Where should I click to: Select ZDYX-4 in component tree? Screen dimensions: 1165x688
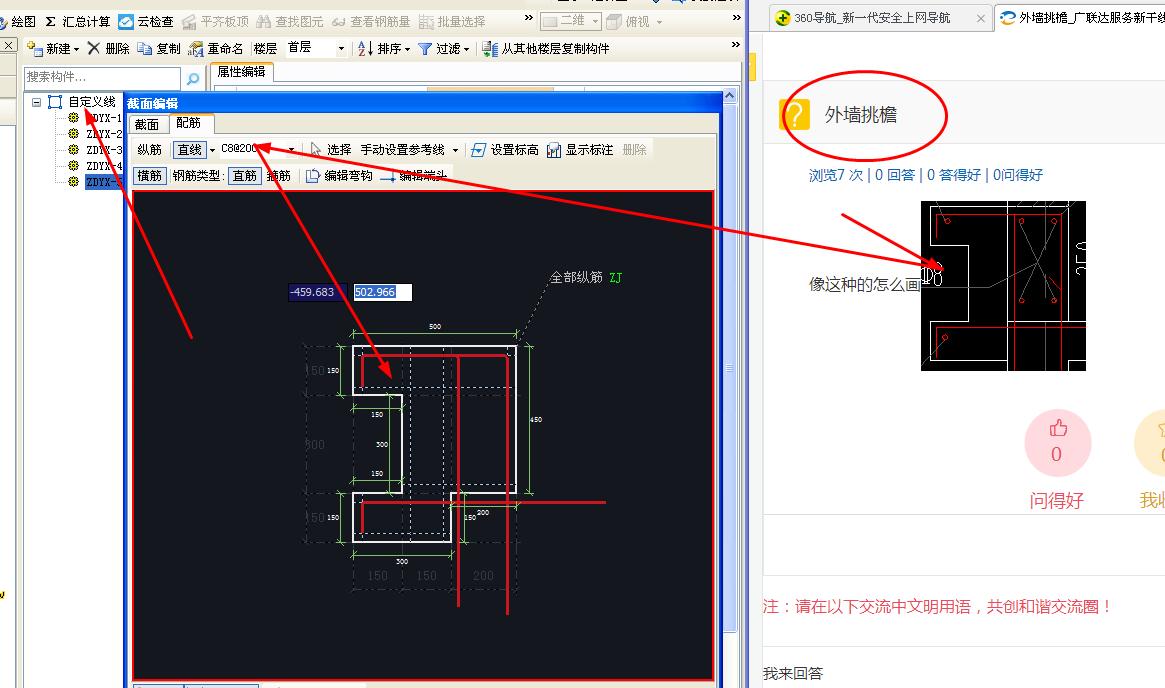[x=103, y=166]
